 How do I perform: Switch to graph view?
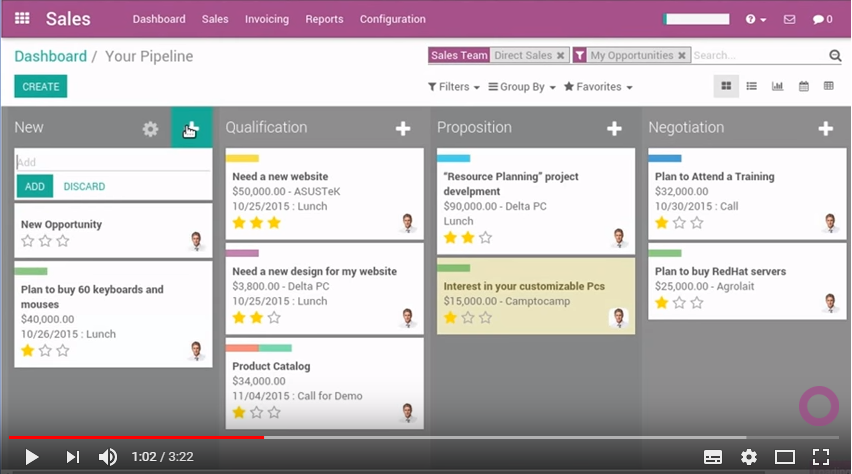[x=777, y=87]
